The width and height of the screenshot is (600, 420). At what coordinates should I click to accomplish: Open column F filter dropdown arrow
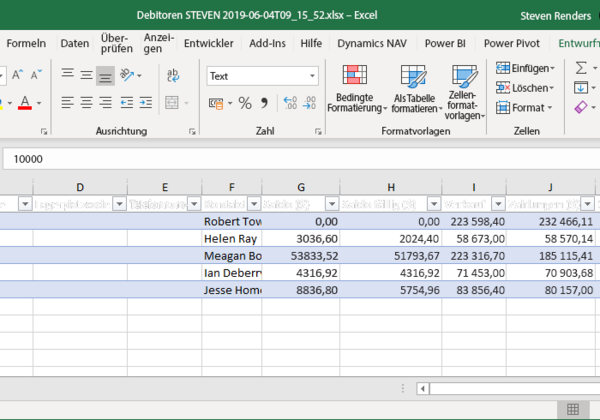pos(253,203)
